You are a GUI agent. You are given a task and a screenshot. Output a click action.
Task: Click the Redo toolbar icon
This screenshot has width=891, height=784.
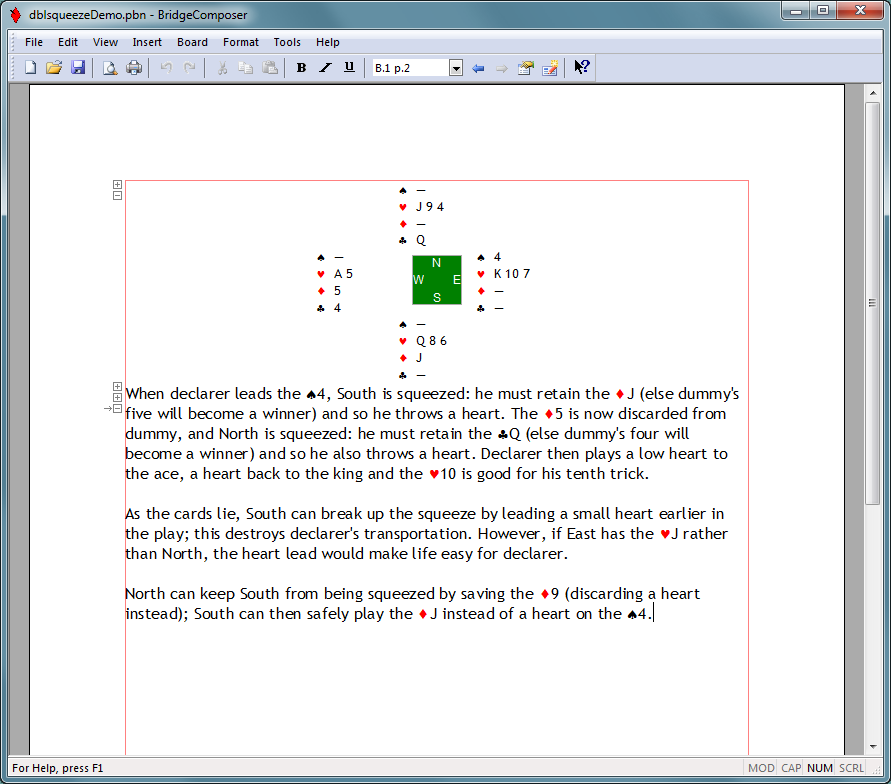(x=189, y=68)
